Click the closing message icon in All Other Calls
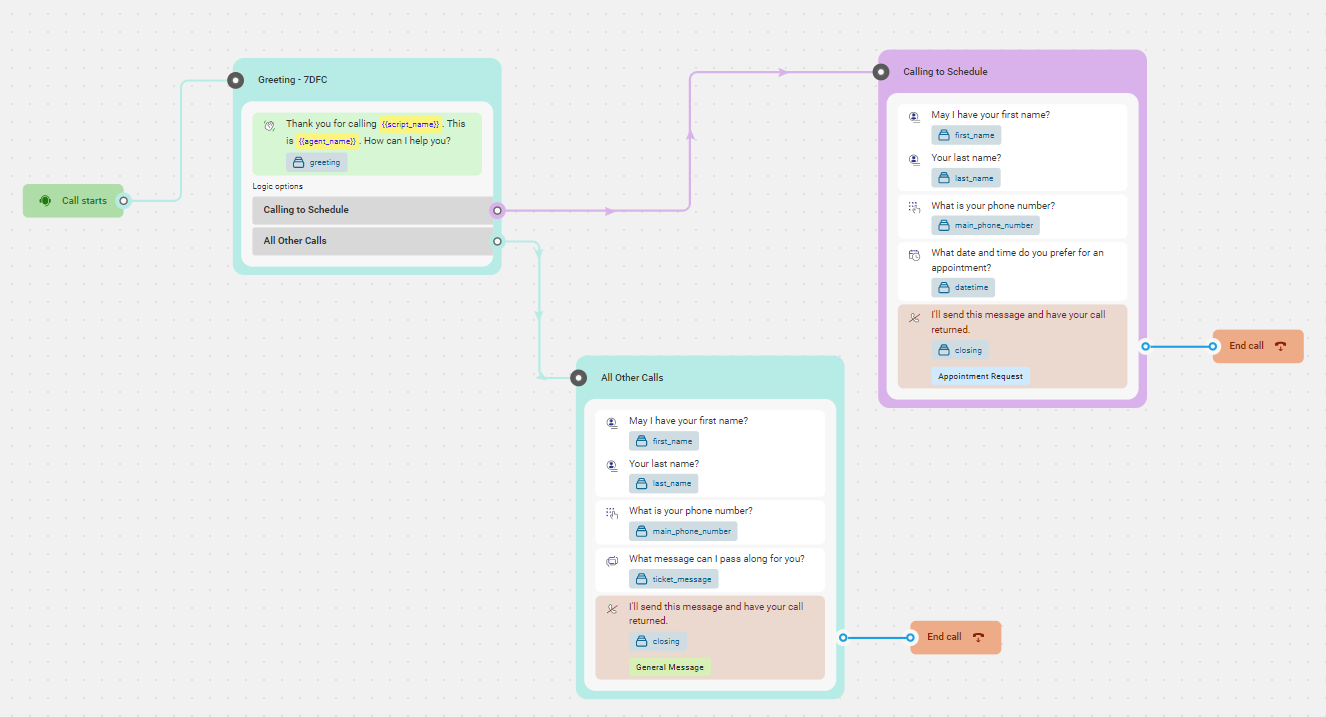This screenshot has width=1326, height=717. click(612, 609)
